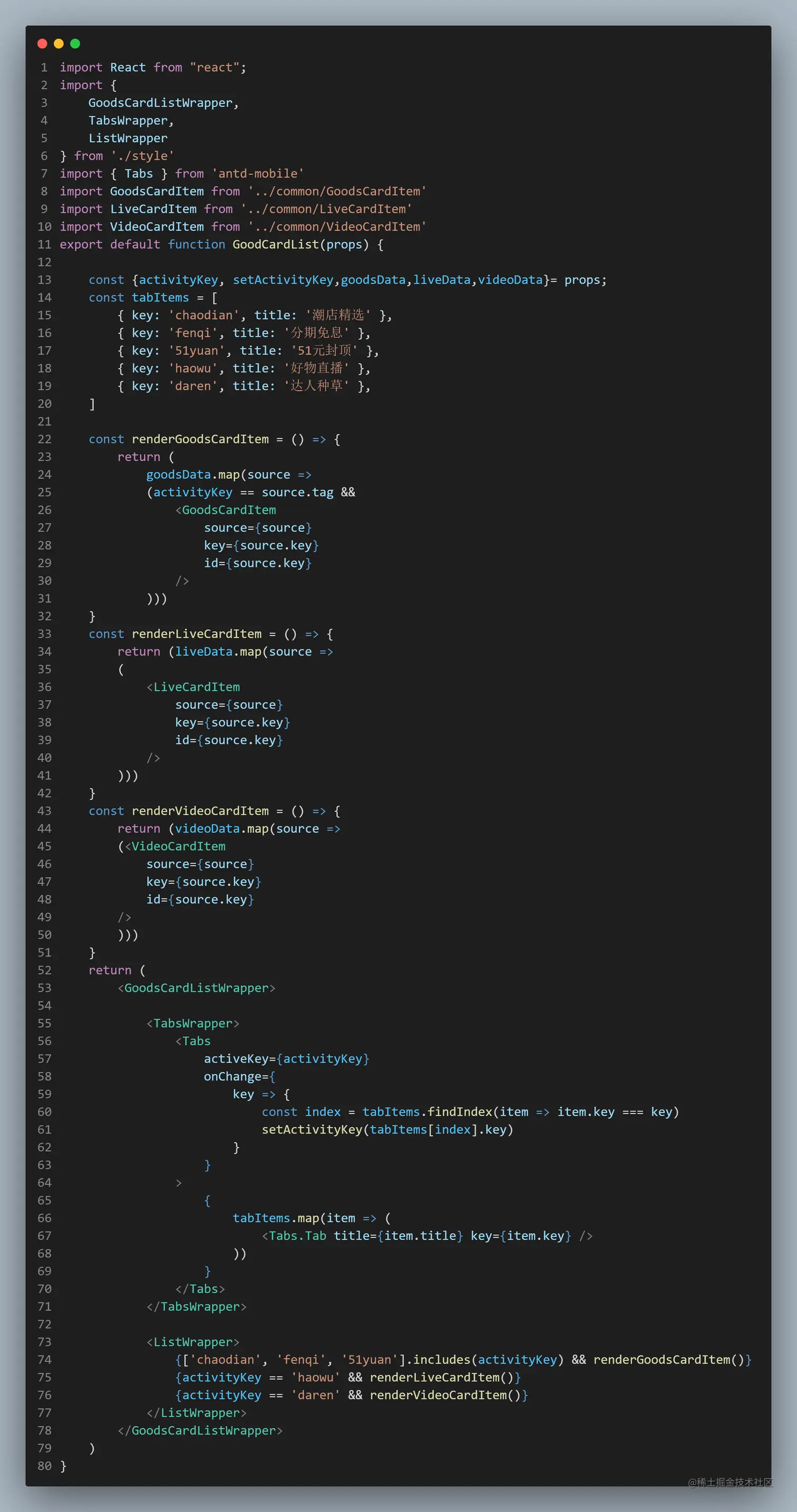797x1512 pixels.
Task: Click "includes" on line 74
Action: pyautogui.click(x=442, y=1359)
